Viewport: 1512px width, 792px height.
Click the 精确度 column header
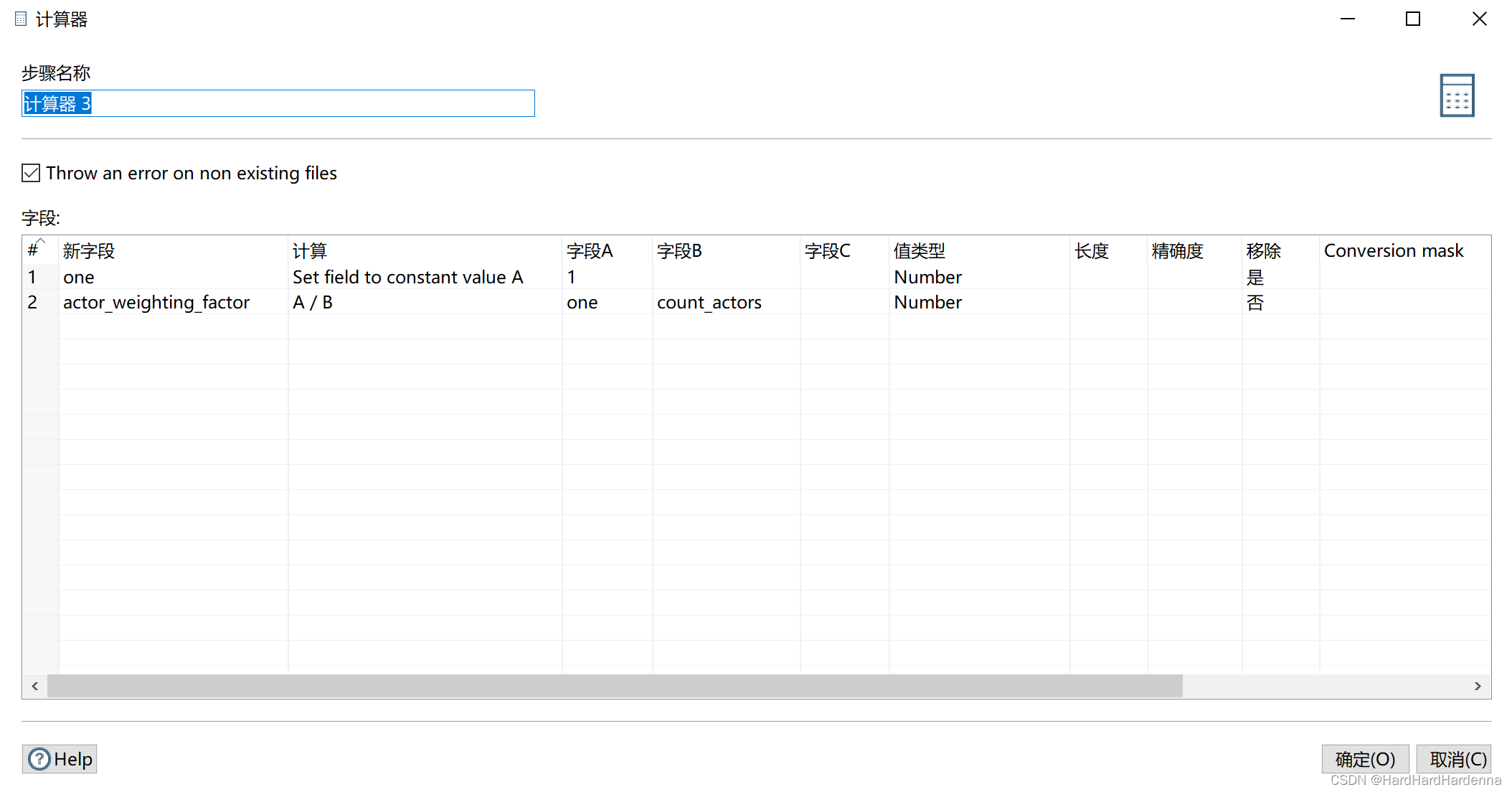[x=1194, y=250]
